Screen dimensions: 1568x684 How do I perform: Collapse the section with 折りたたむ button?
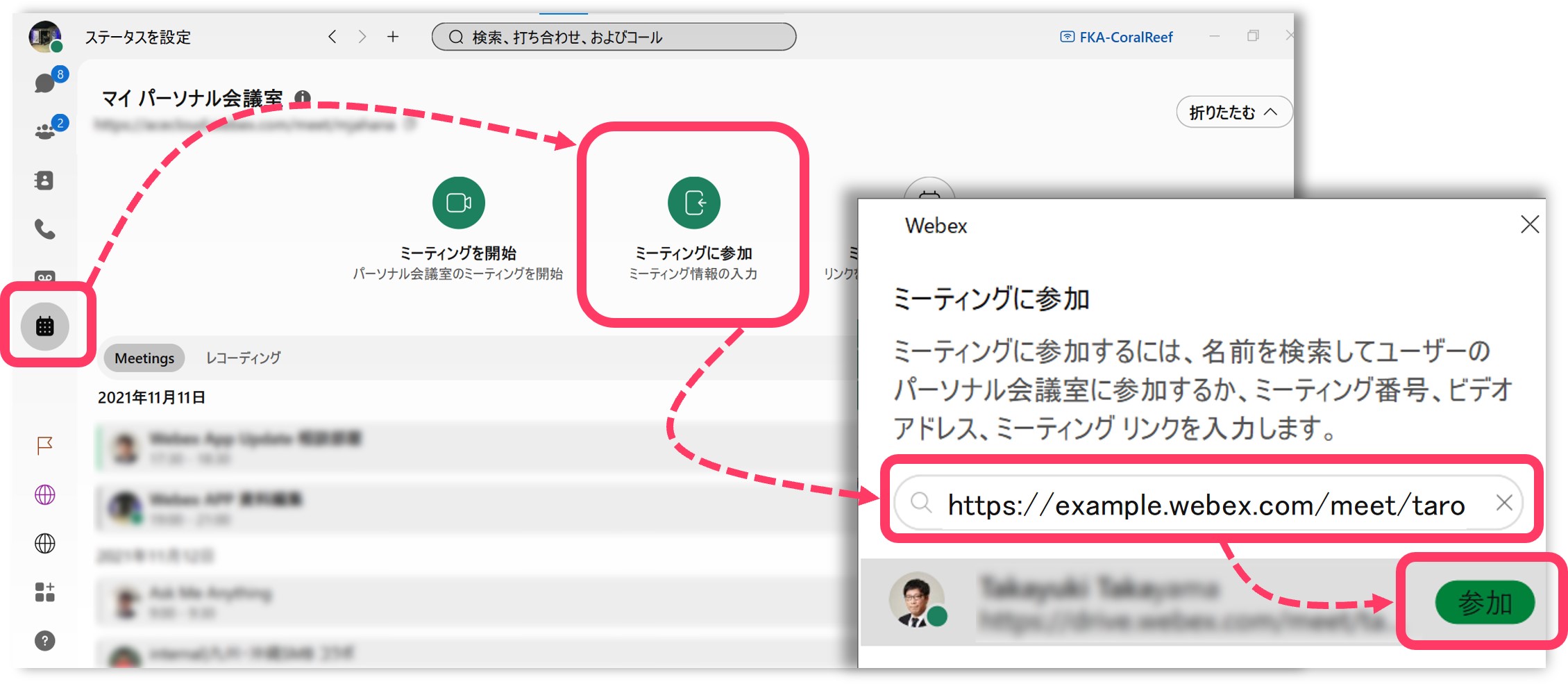(1233, 112)
